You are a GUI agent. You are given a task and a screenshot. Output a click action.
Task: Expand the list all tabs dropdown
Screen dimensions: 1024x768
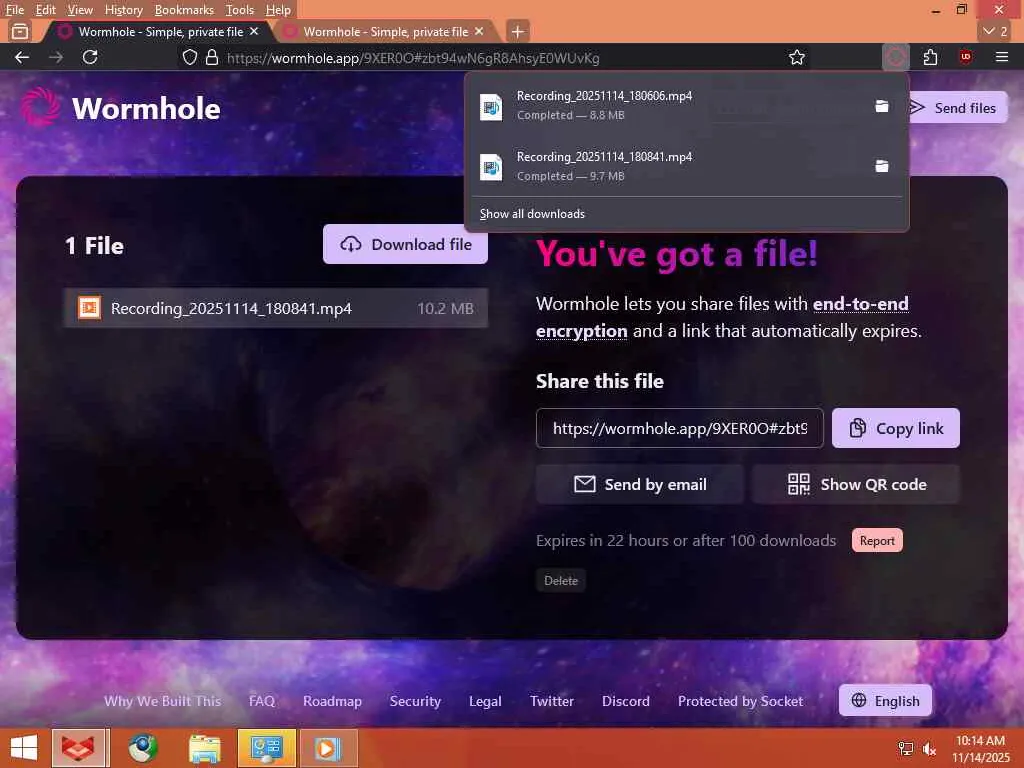[x=997, y=31]
